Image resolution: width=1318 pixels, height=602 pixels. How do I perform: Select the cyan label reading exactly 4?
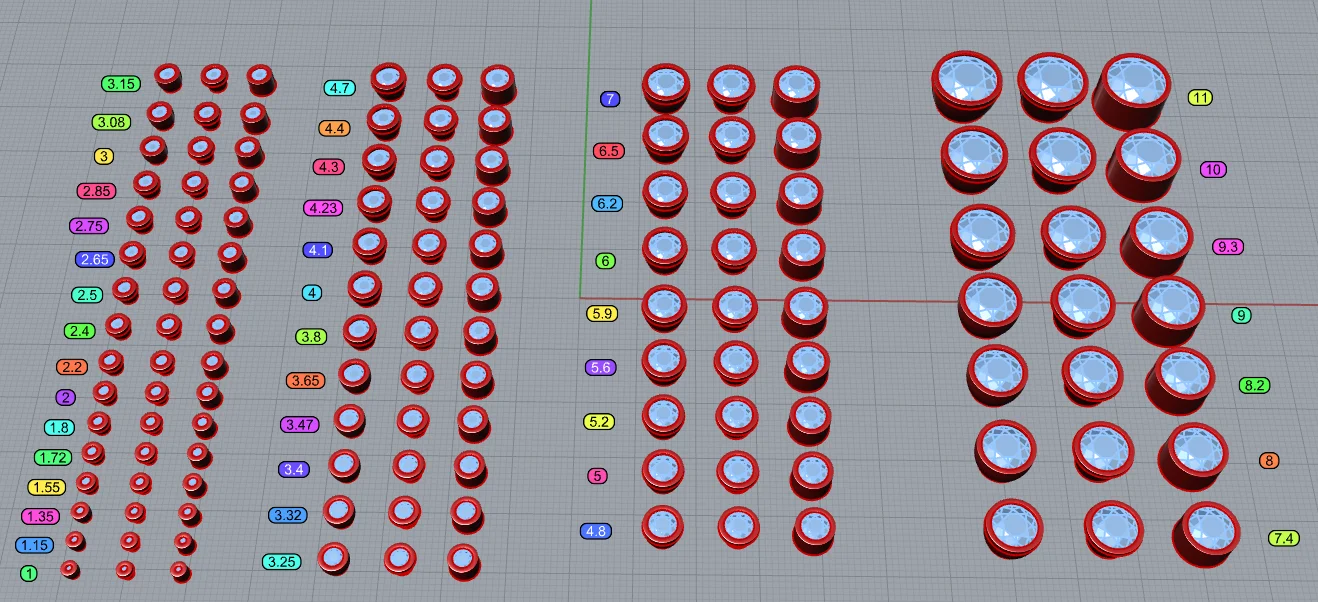pos(313,293)
